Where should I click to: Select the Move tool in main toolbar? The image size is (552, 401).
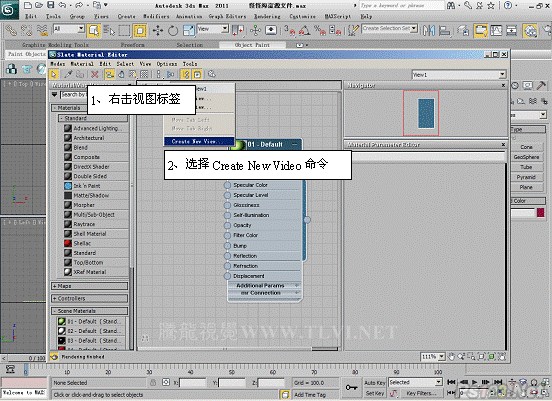[158, 31]
